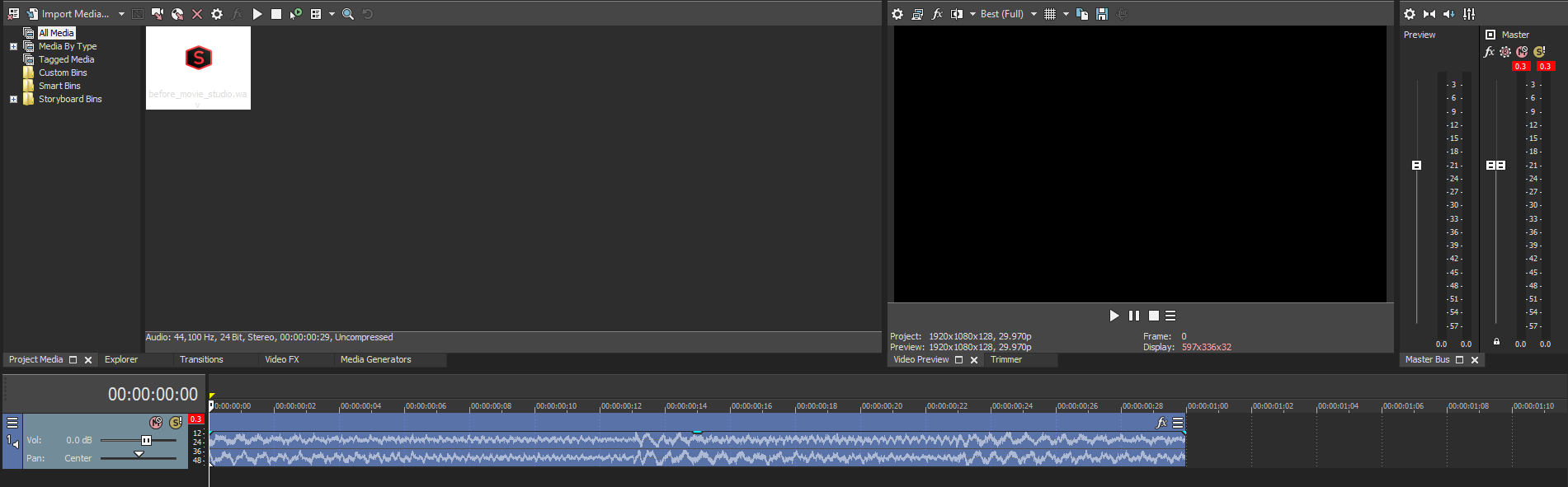1568x487 pixels.
Task: Open Master FX icon
Action: coord(1489,52)
